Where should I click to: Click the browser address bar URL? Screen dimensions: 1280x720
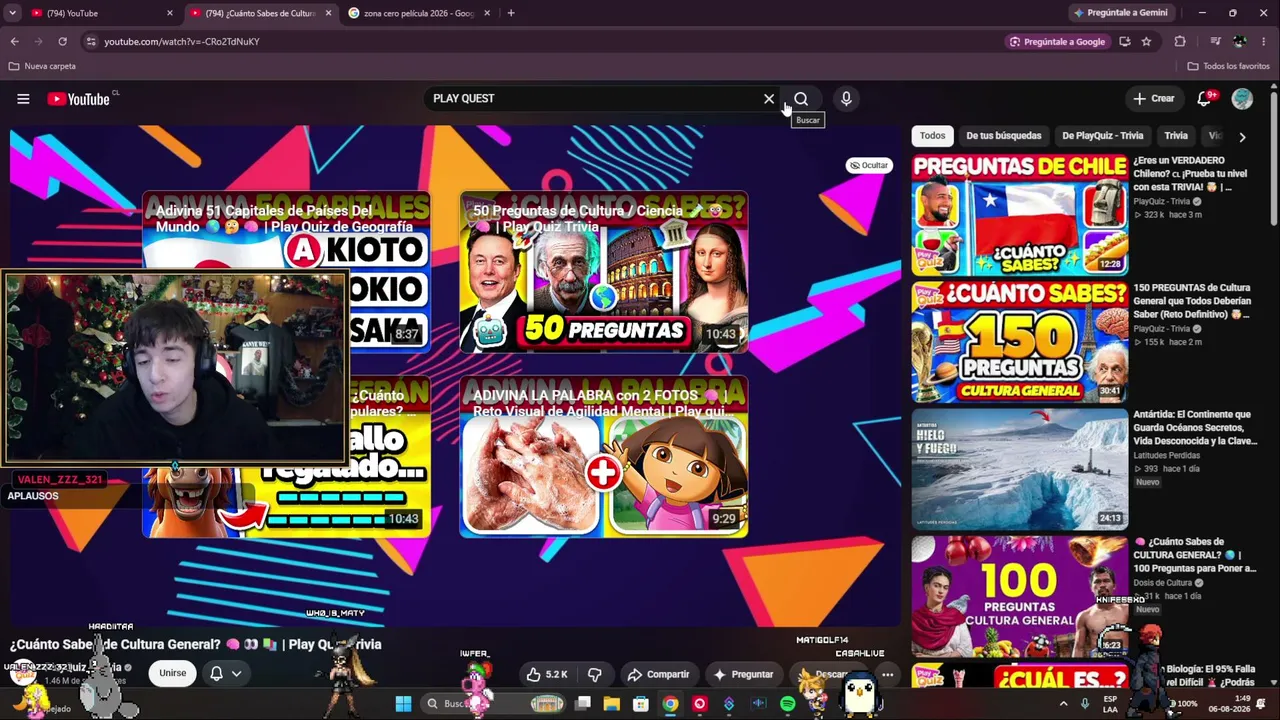pos(182,41)
